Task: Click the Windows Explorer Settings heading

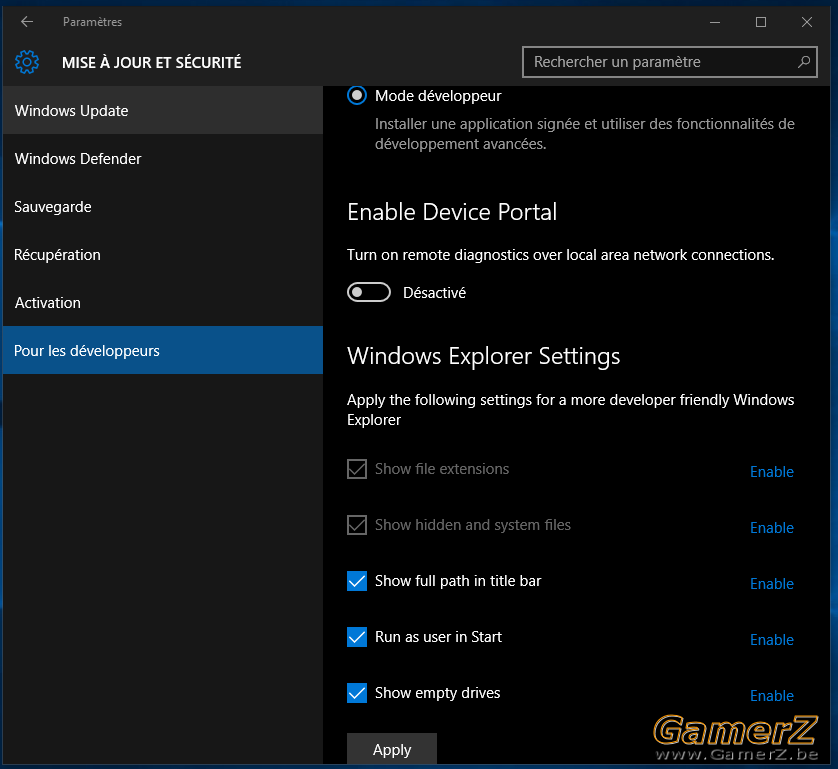Action: tap(484, 356)
